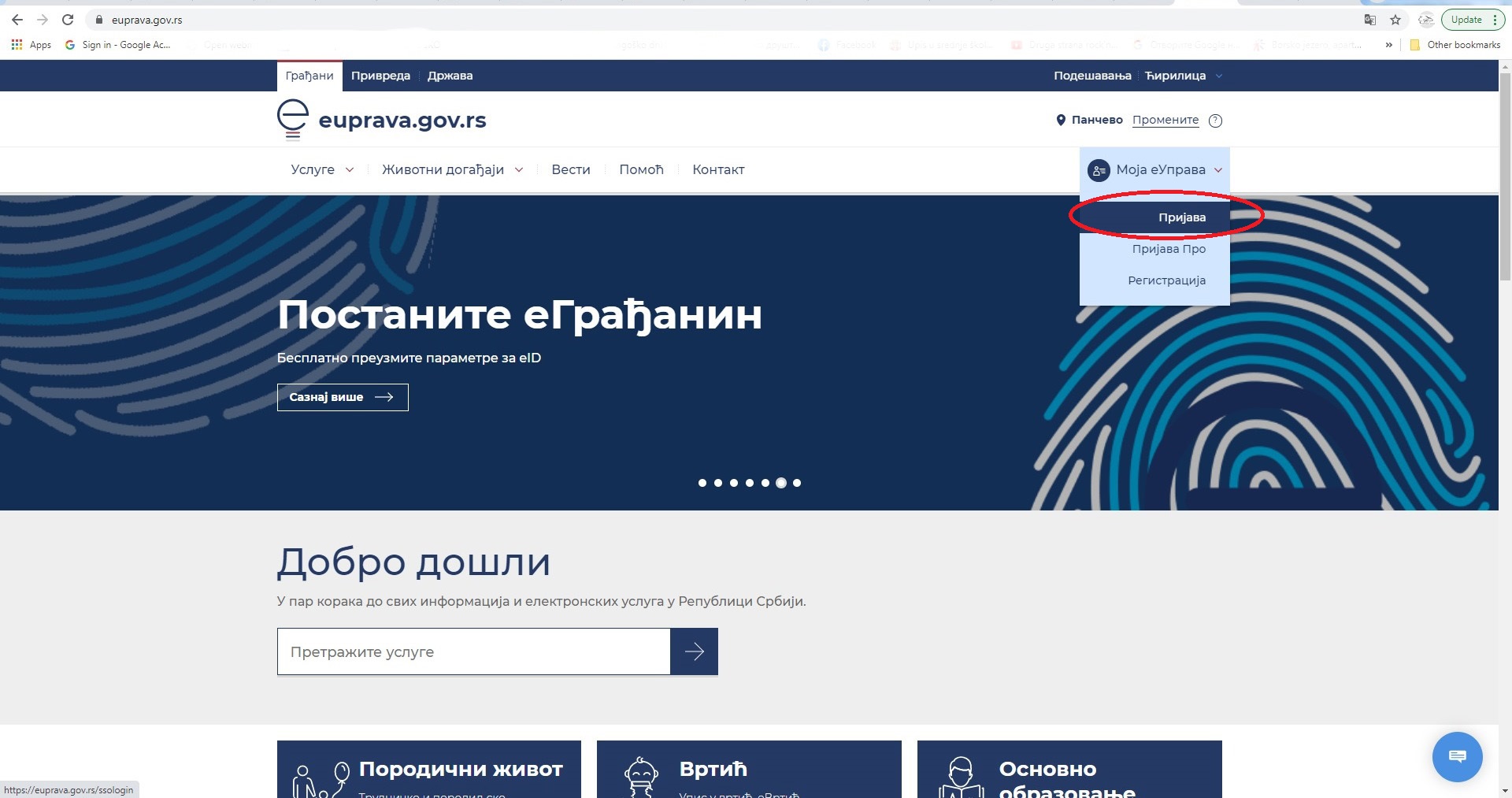Expand the Услуге dropdown menu
Screen dimensions: 1512x798
322,169
